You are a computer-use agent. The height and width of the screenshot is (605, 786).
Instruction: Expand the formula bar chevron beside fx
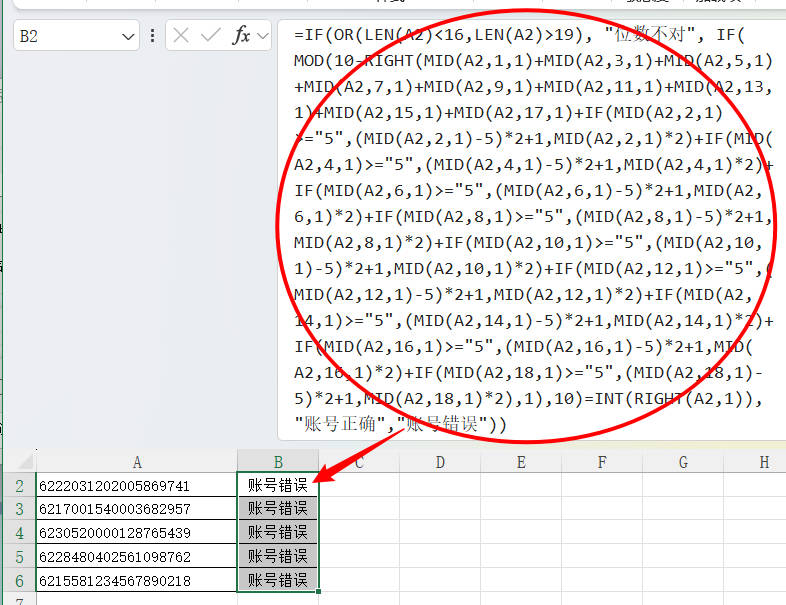[x=263, y=37]
